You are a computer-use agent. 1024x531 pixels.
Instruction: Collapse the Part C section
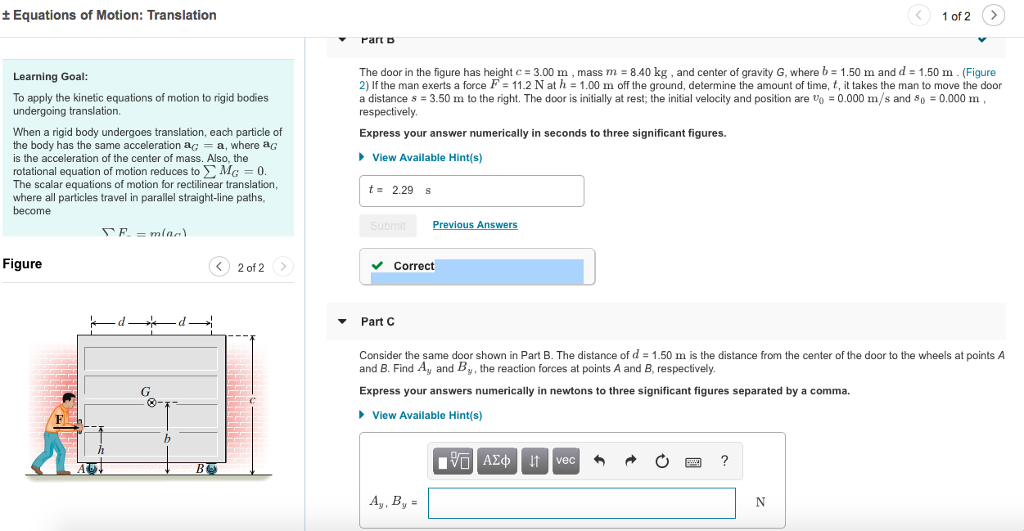[342, 321]
